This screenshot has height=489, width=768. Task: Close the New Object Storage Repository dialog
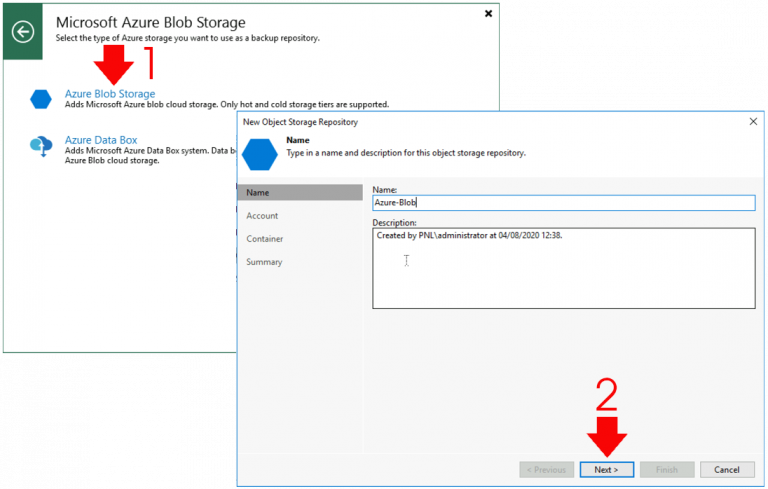click(753, 121)
